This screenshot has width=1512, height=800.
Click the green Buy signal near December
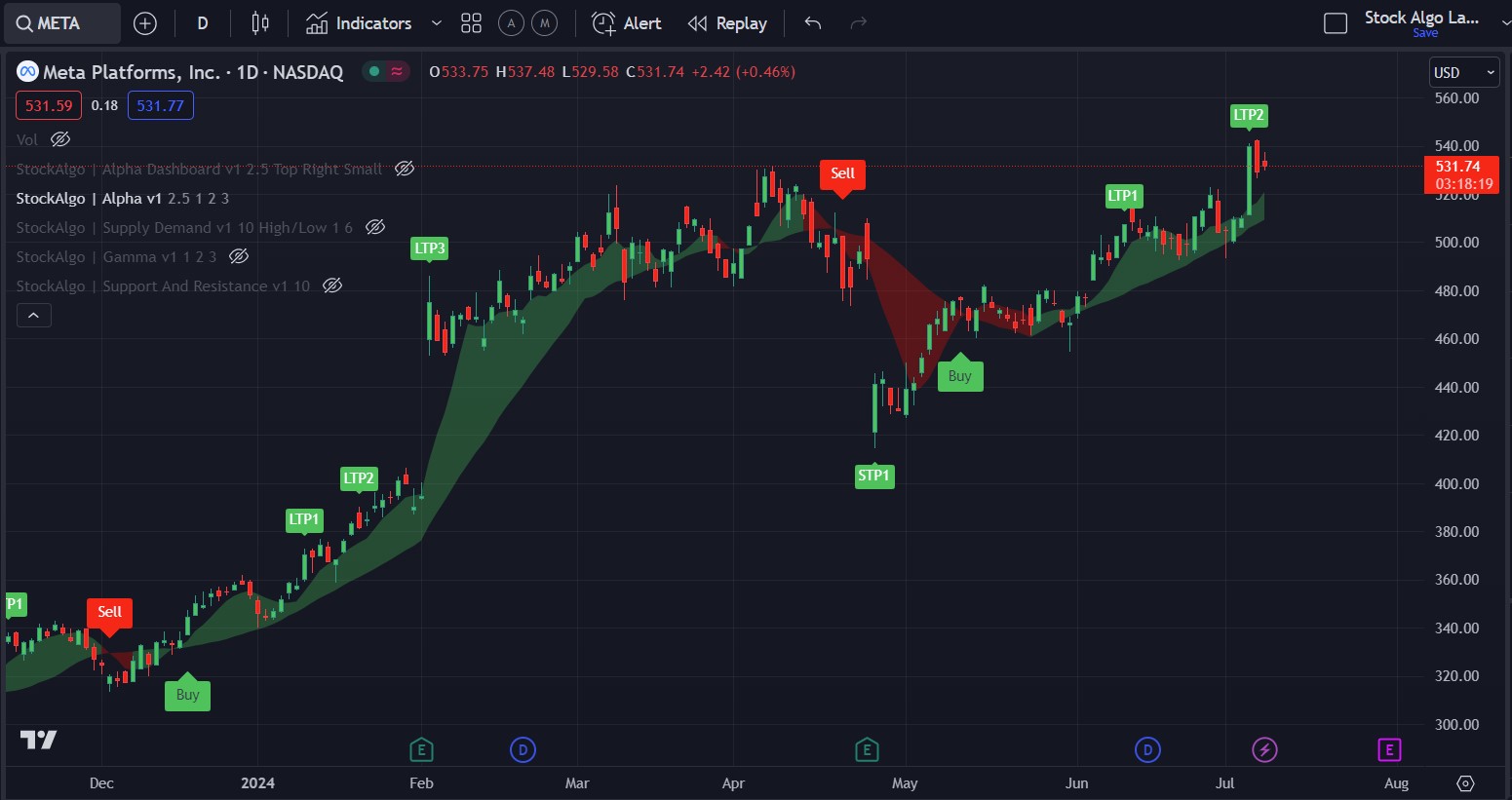pyautogui.click(x=187, y=695)
